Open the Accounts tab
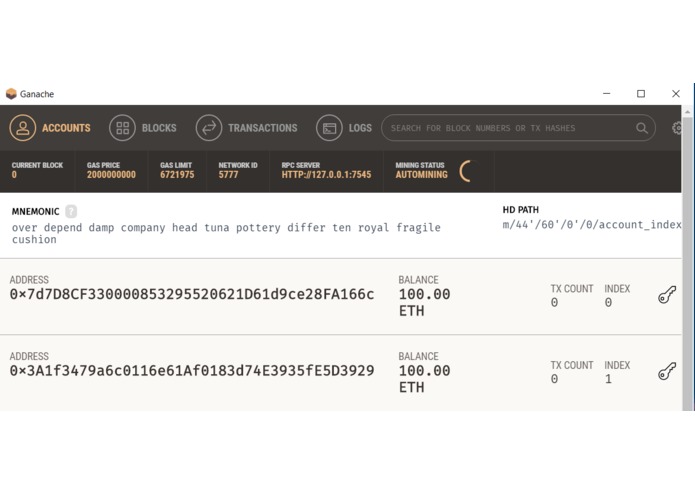 point(50,128)
